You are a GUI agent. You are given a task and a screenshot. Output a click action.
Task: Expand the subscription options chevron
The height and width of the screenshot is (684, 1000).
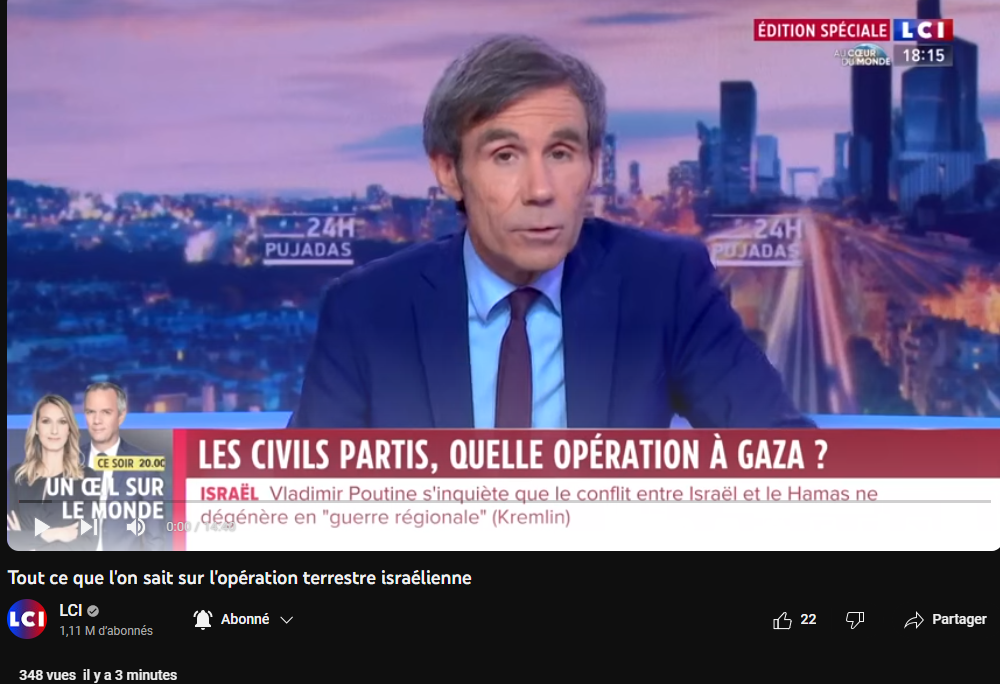point(287,620)
